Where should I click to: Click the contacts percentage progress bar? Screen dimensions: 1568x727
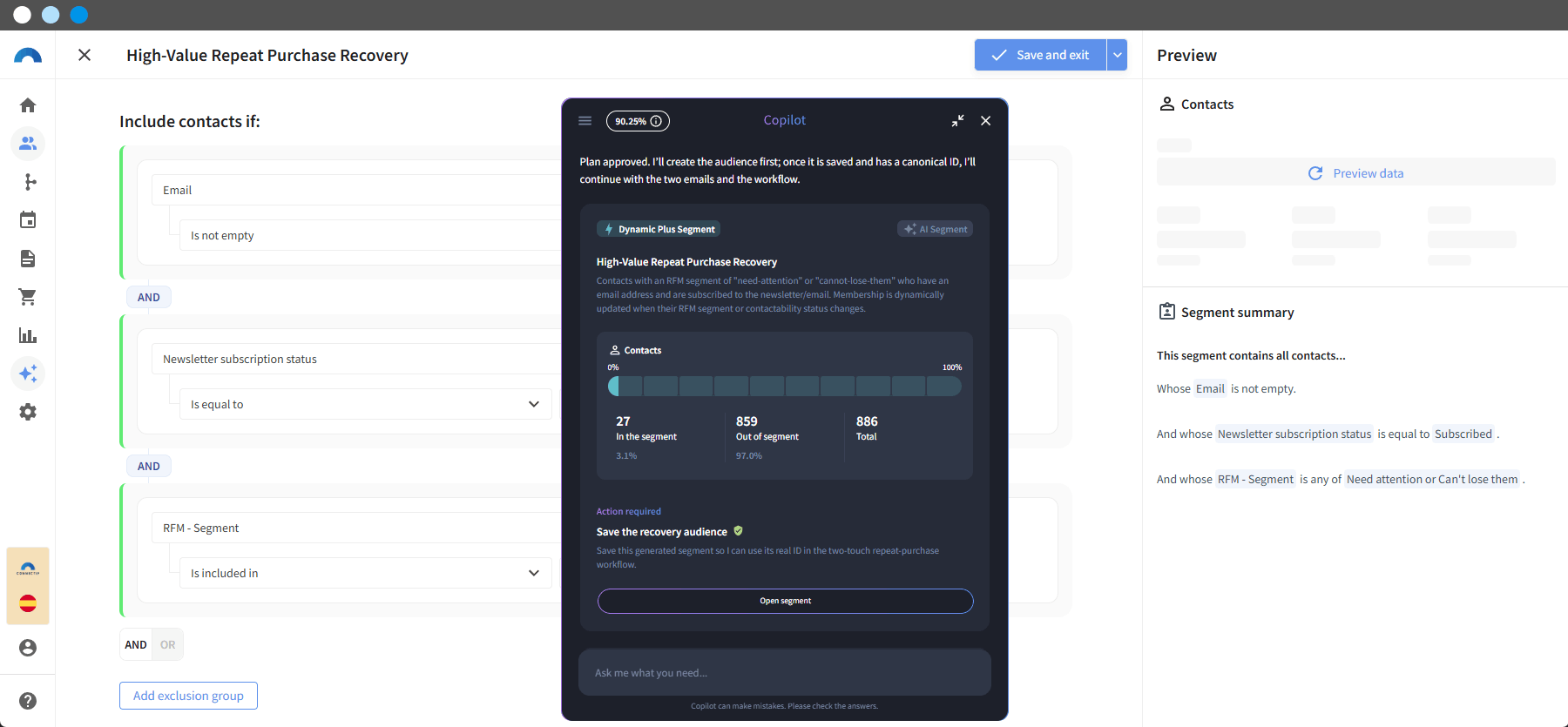785,386
